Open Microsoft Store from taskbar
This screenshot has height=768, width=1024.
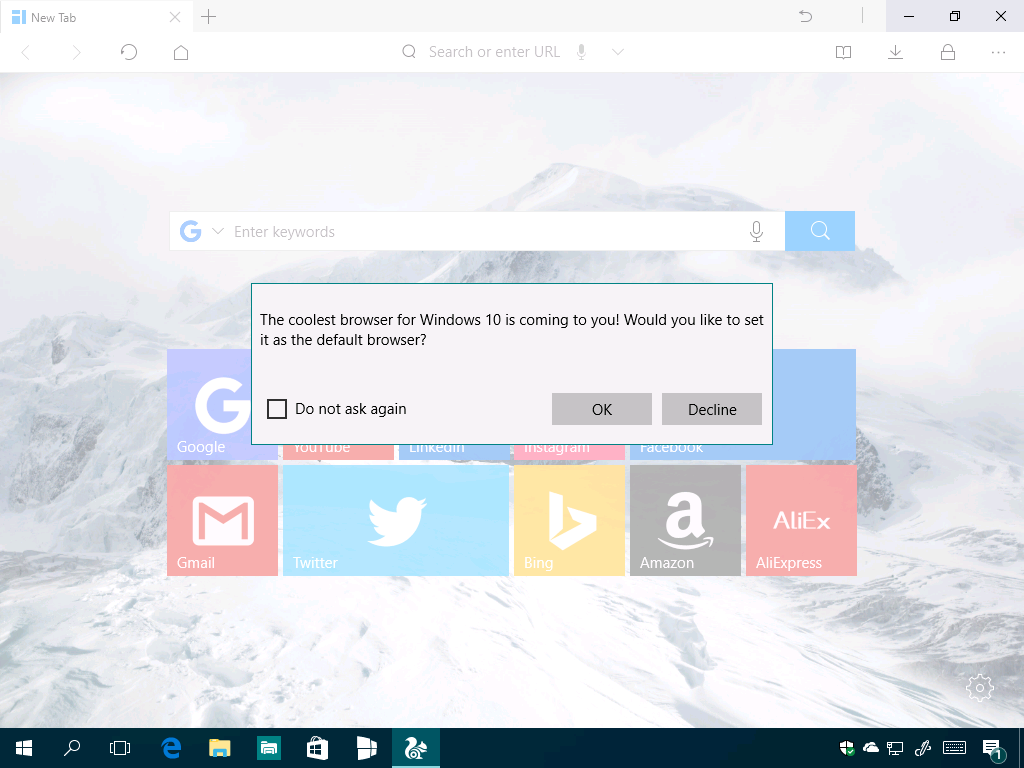317,748
